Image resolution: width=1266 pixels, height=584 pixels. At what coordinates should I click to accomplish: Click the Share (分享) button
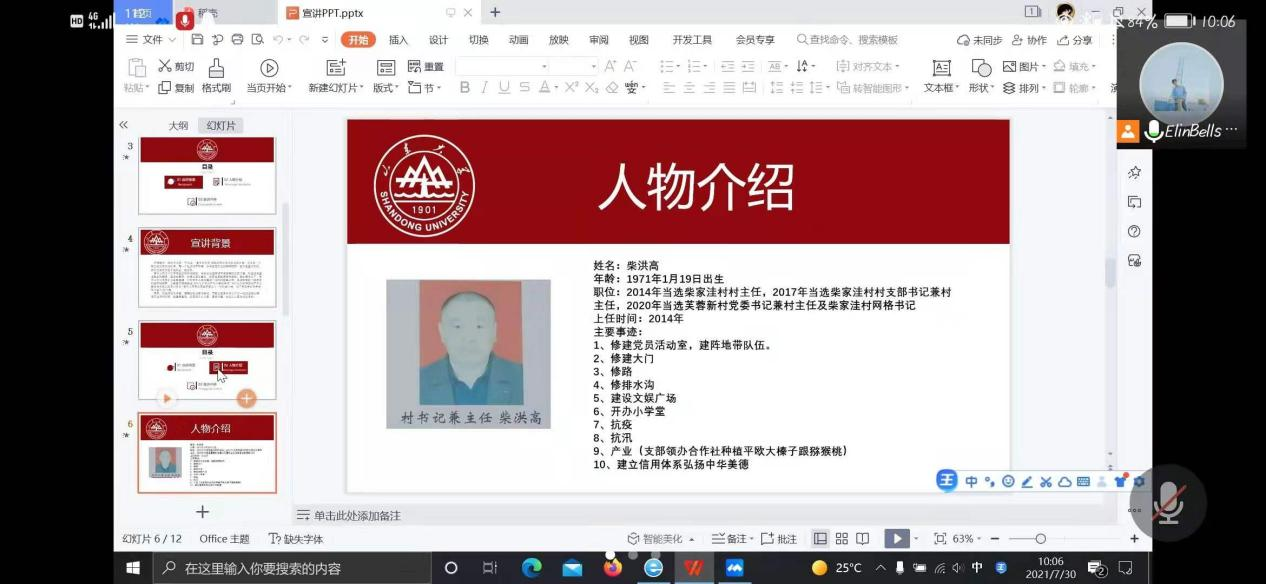[1075, 40]
